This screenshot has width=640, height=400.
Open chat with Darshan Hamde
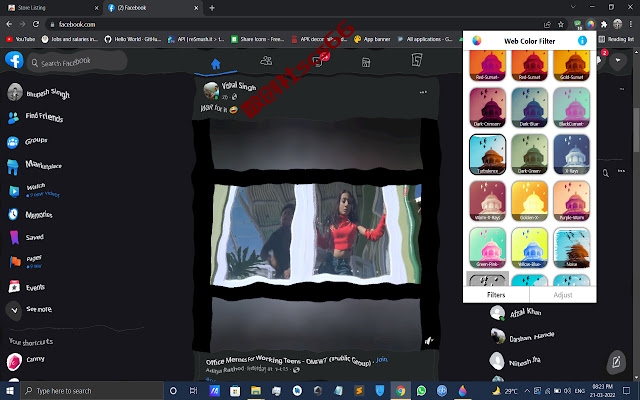pos(522,336)
